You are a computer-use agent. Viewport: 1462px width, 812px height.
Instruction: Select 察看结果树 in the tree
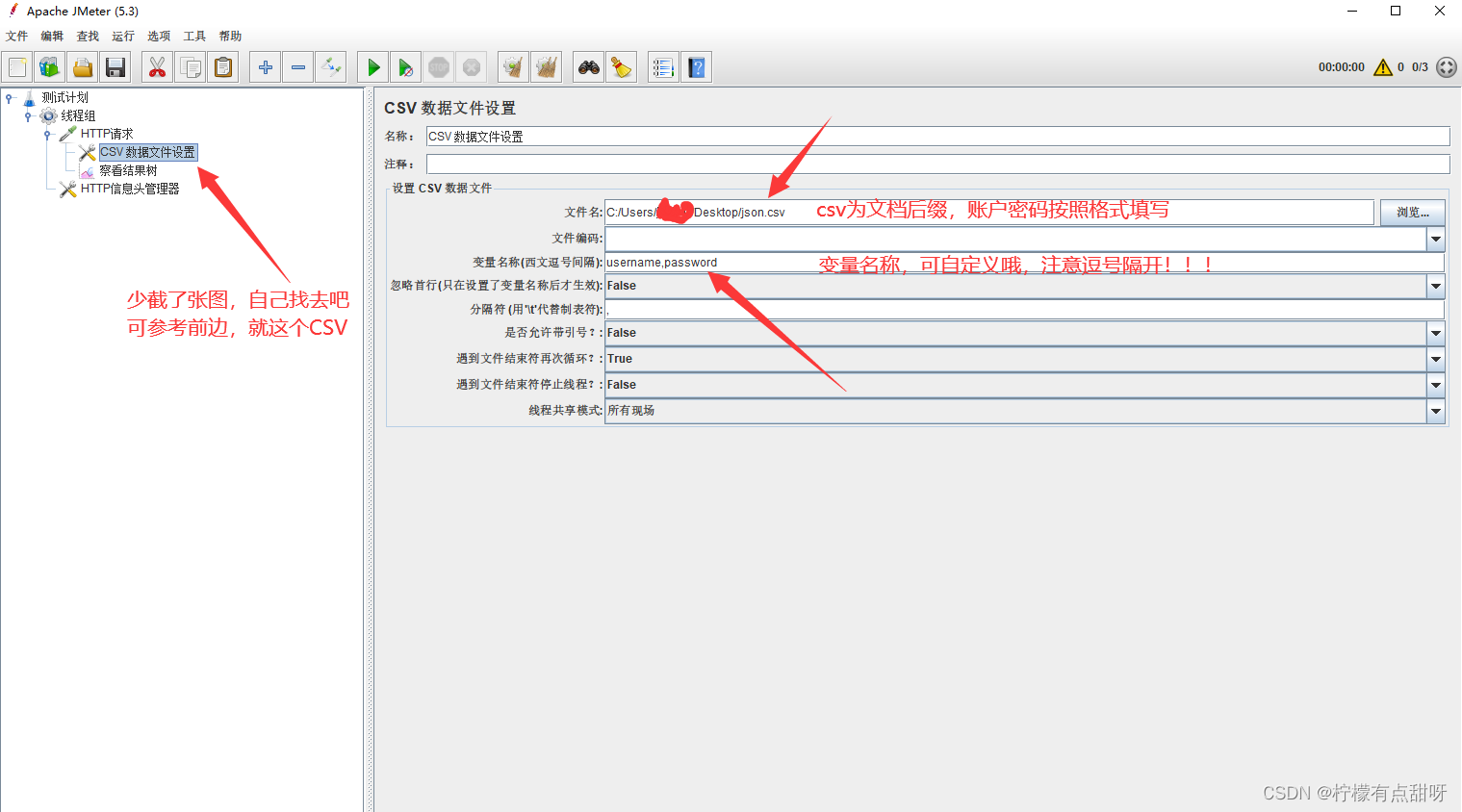pyautogui.click(x=128, y=170)
